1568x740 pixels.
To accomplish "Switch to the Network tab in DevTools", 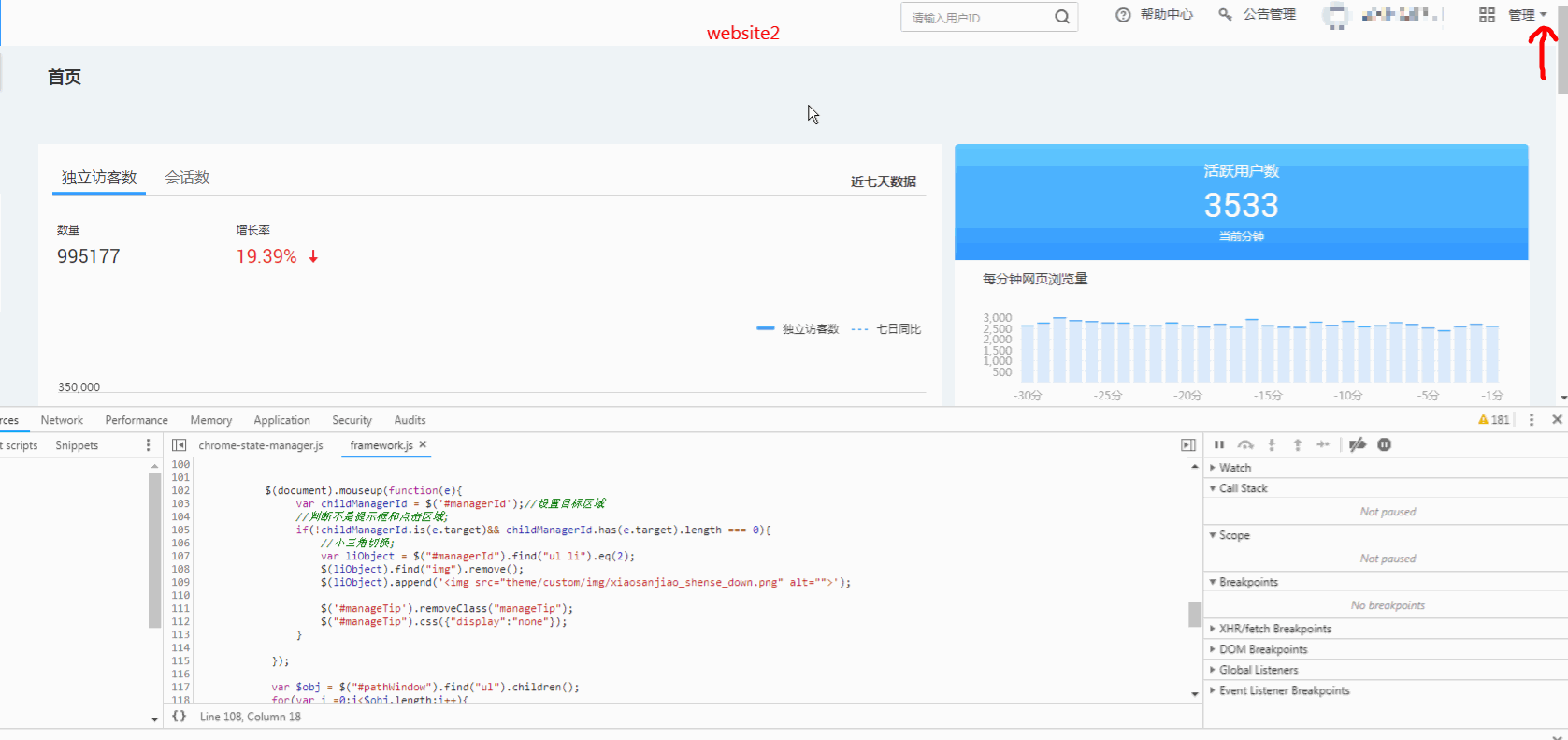I will tap(62, 420).
